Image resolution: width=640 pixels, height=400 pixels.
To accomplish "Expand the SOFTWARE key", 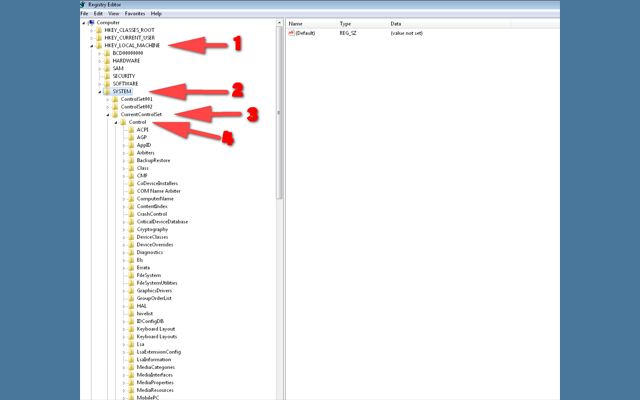I will pos(100,84).
